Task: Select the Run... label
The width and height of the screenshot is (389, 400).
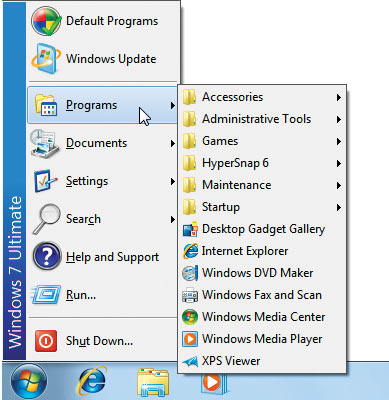Action: [81, 295]
